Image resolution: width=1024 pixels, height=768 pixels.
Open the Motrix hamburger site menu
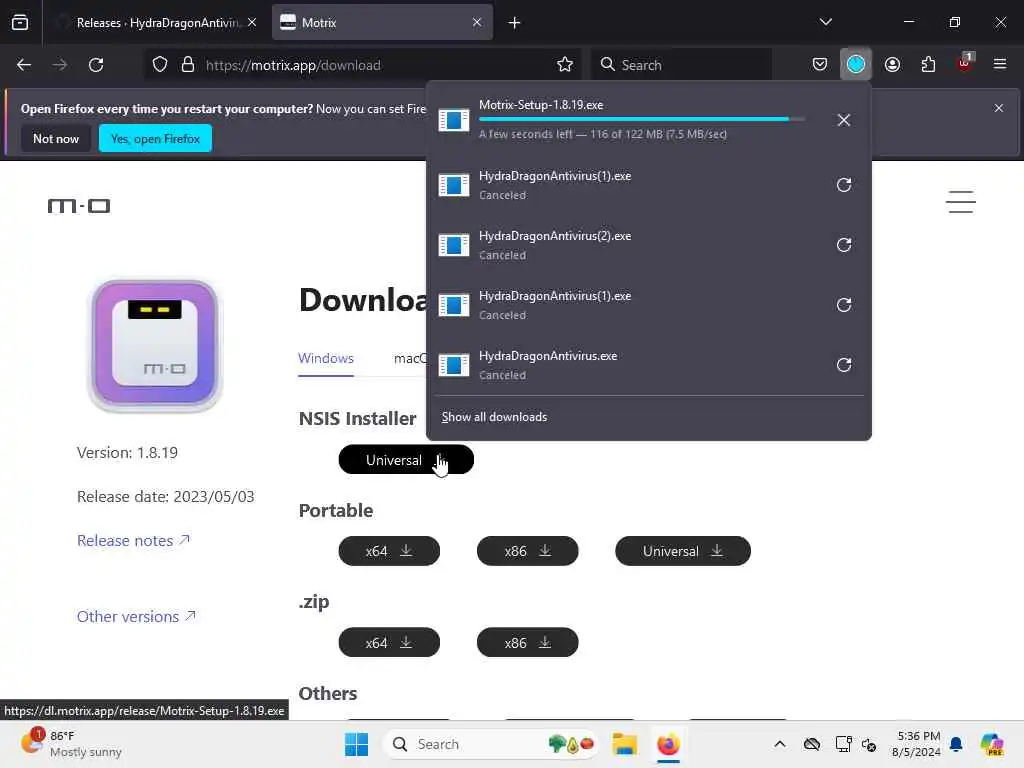961,202
